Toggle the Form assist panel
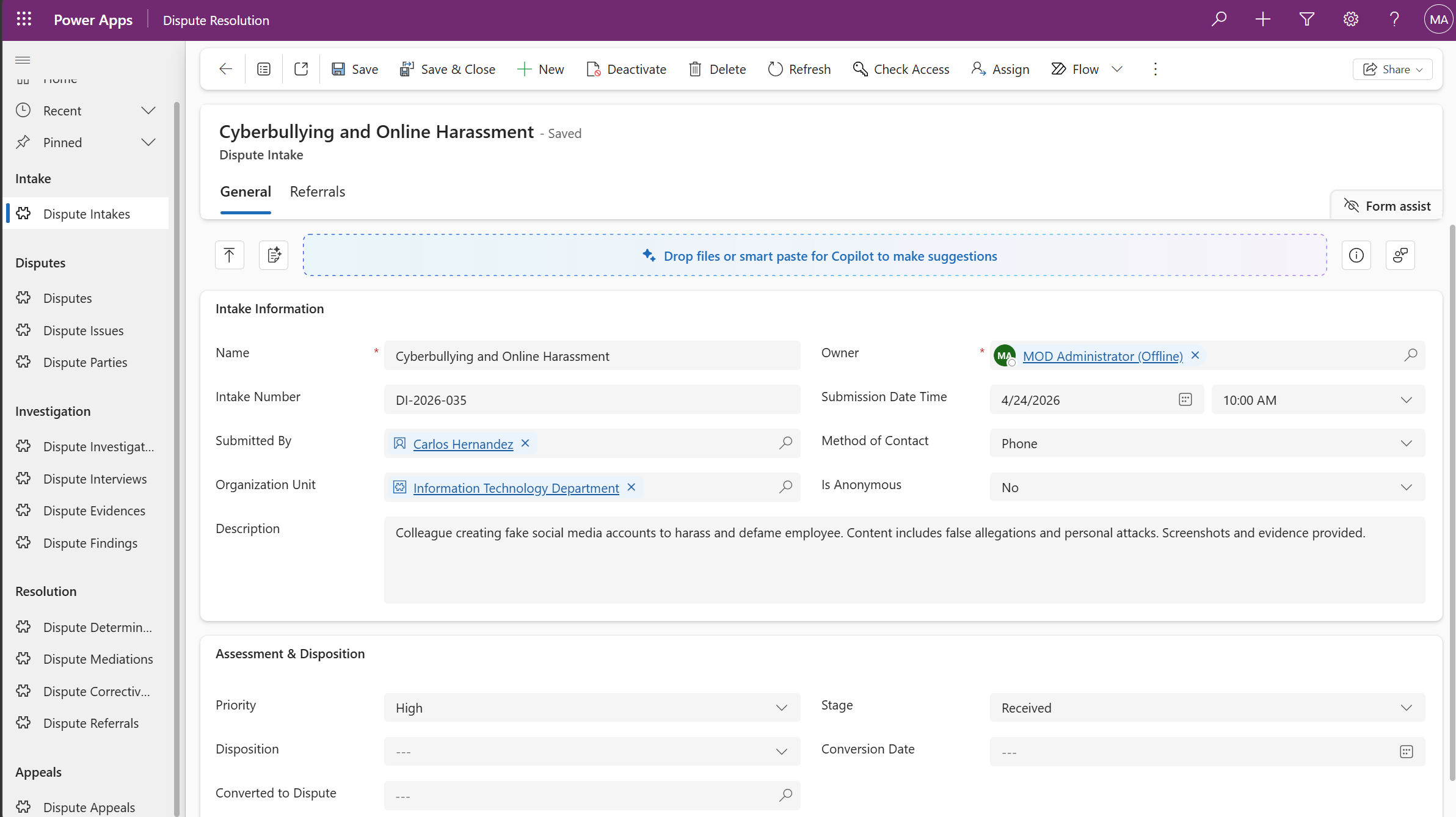This screenshot has width=1456, height=817. 1387,206
